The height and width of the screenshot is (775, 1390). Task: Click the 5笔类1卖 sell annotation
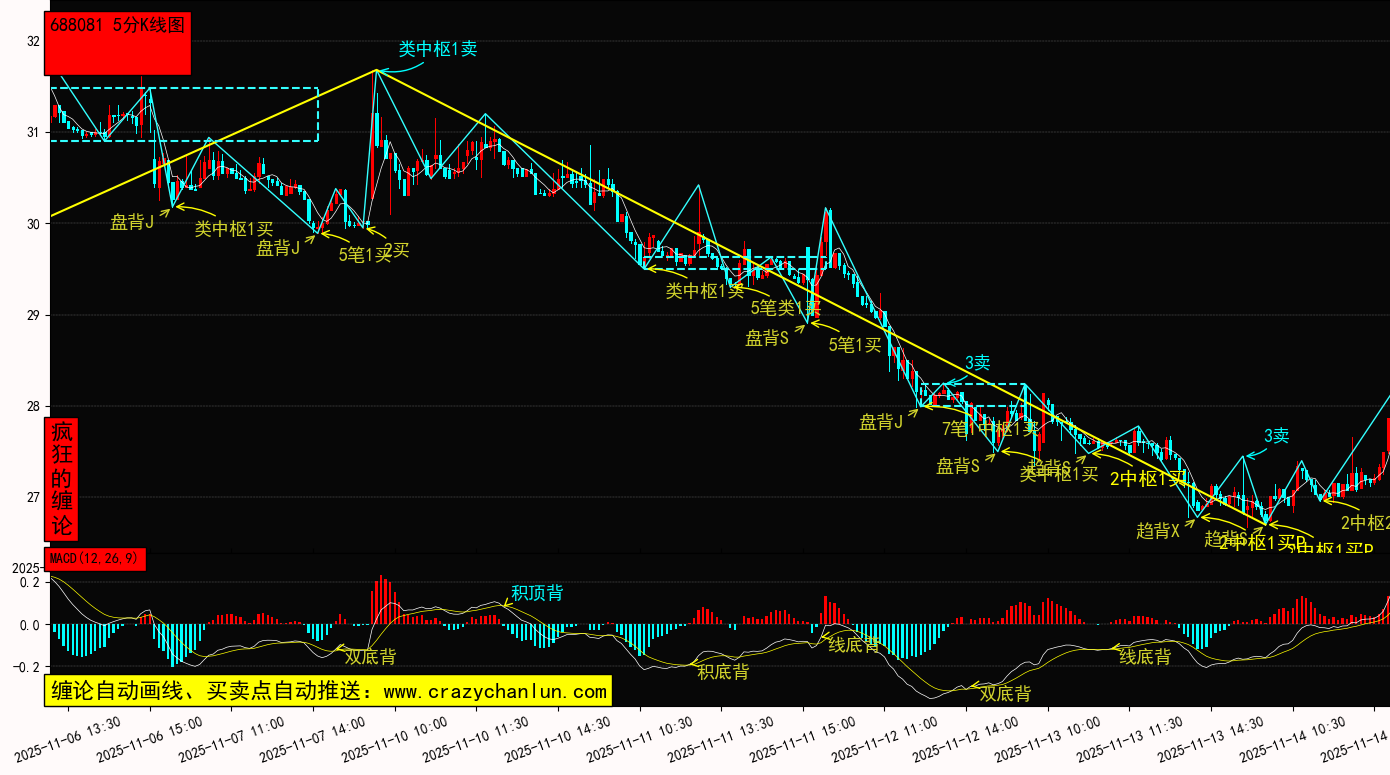coord(785,307)
